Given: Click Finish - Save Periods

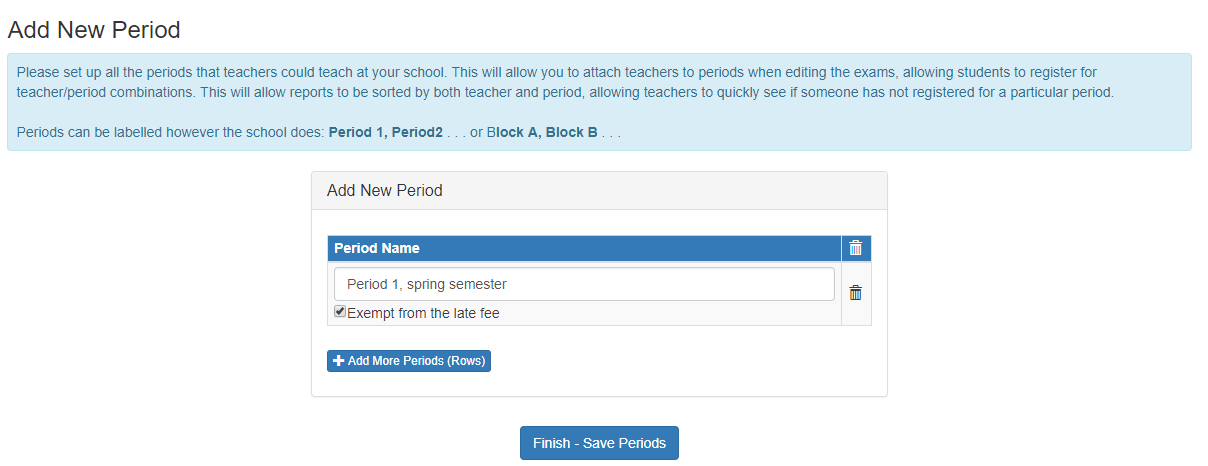Looking at the screenshot, I should pyautogui.click(x=599, y=443).
